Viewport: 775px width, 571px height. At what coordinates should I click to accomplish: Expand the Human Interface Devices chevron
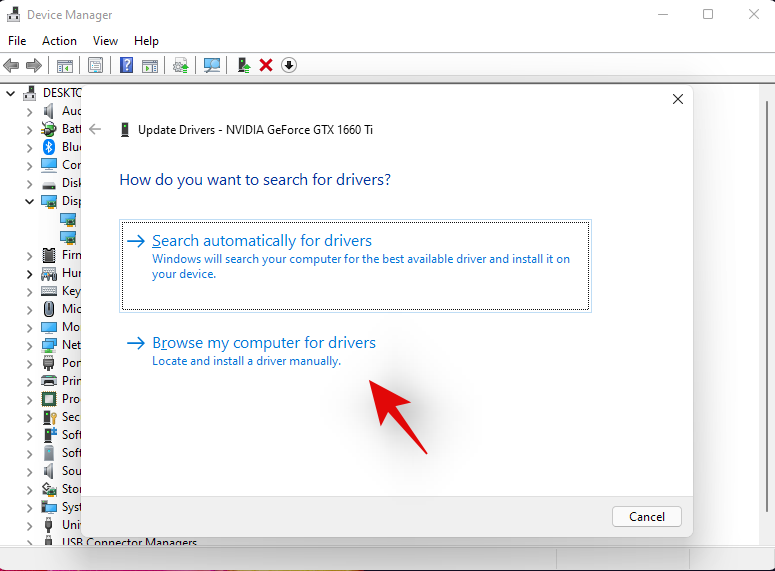tap(29, 274)
